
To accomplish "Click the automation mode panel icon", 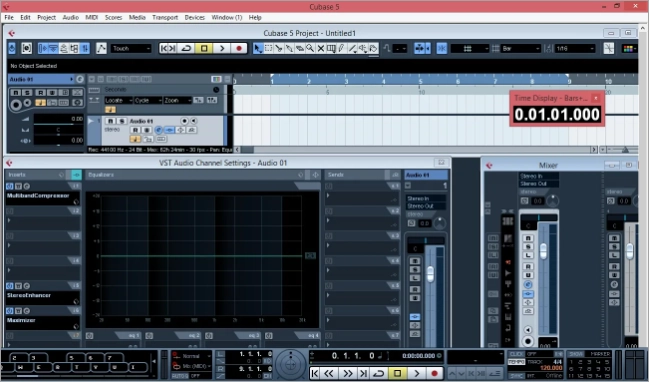I will pyautogui.click(x=101, y=48).
